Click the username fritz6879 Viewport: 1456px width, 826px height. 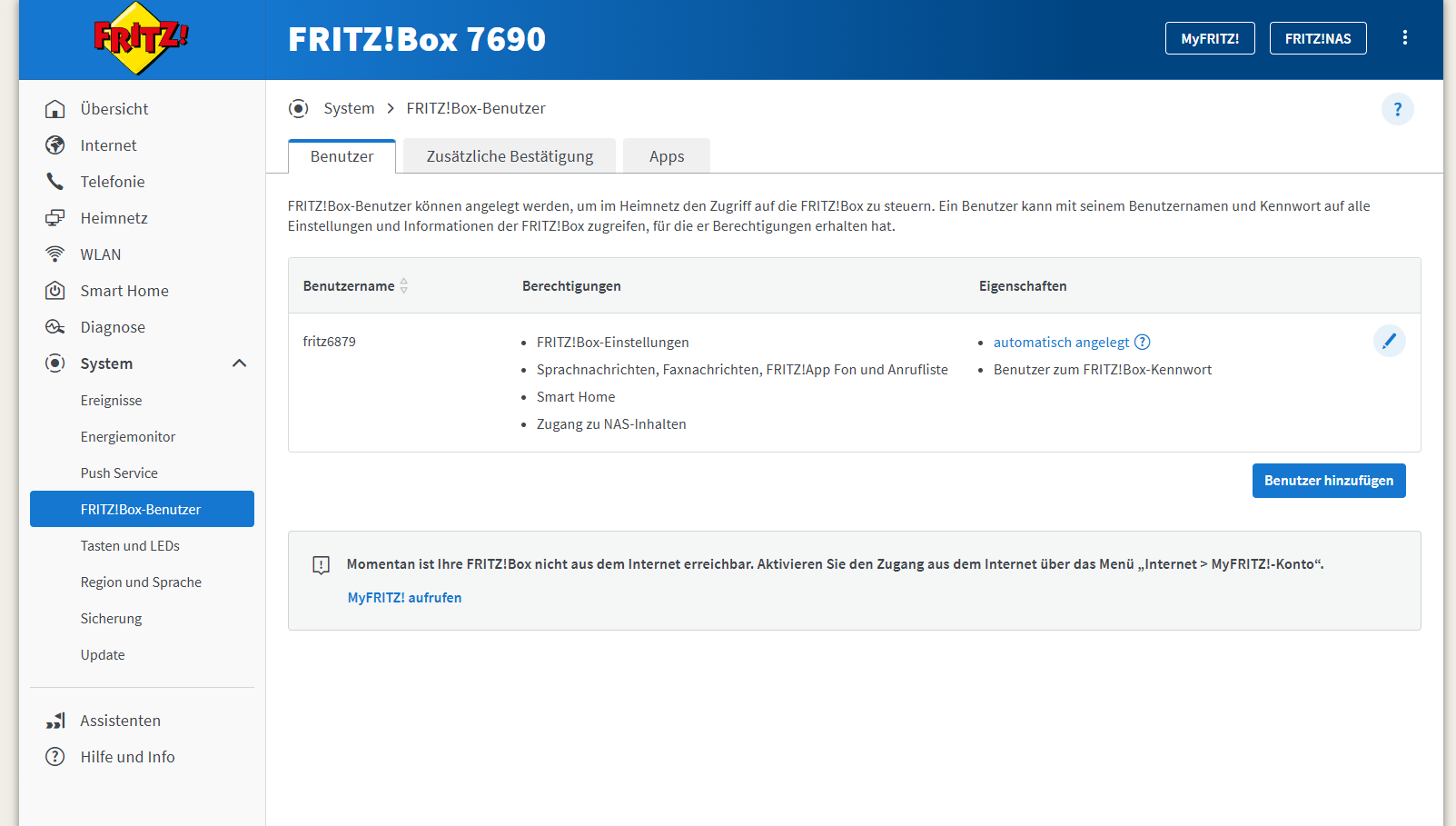point(329,342)
